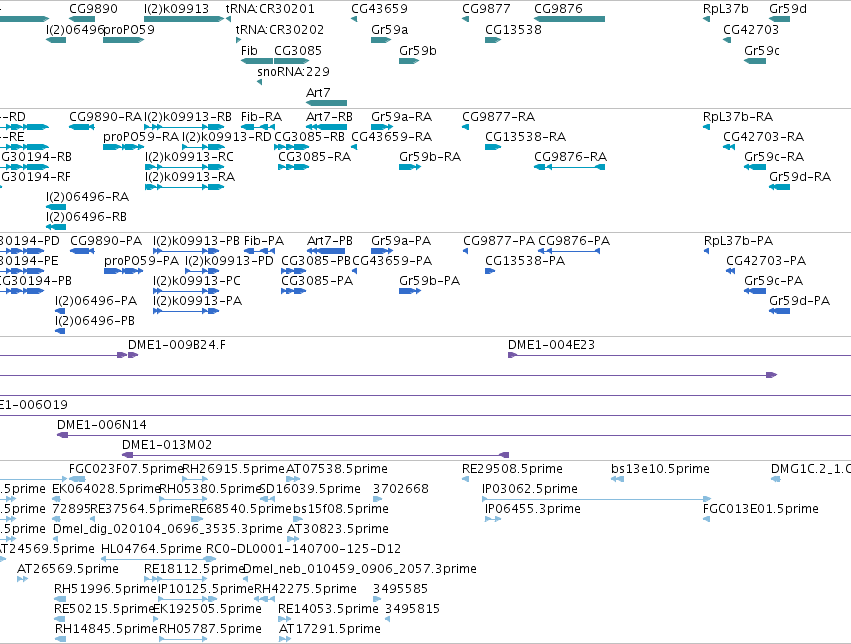Select the CG9876 gene bar

point(569,19)
